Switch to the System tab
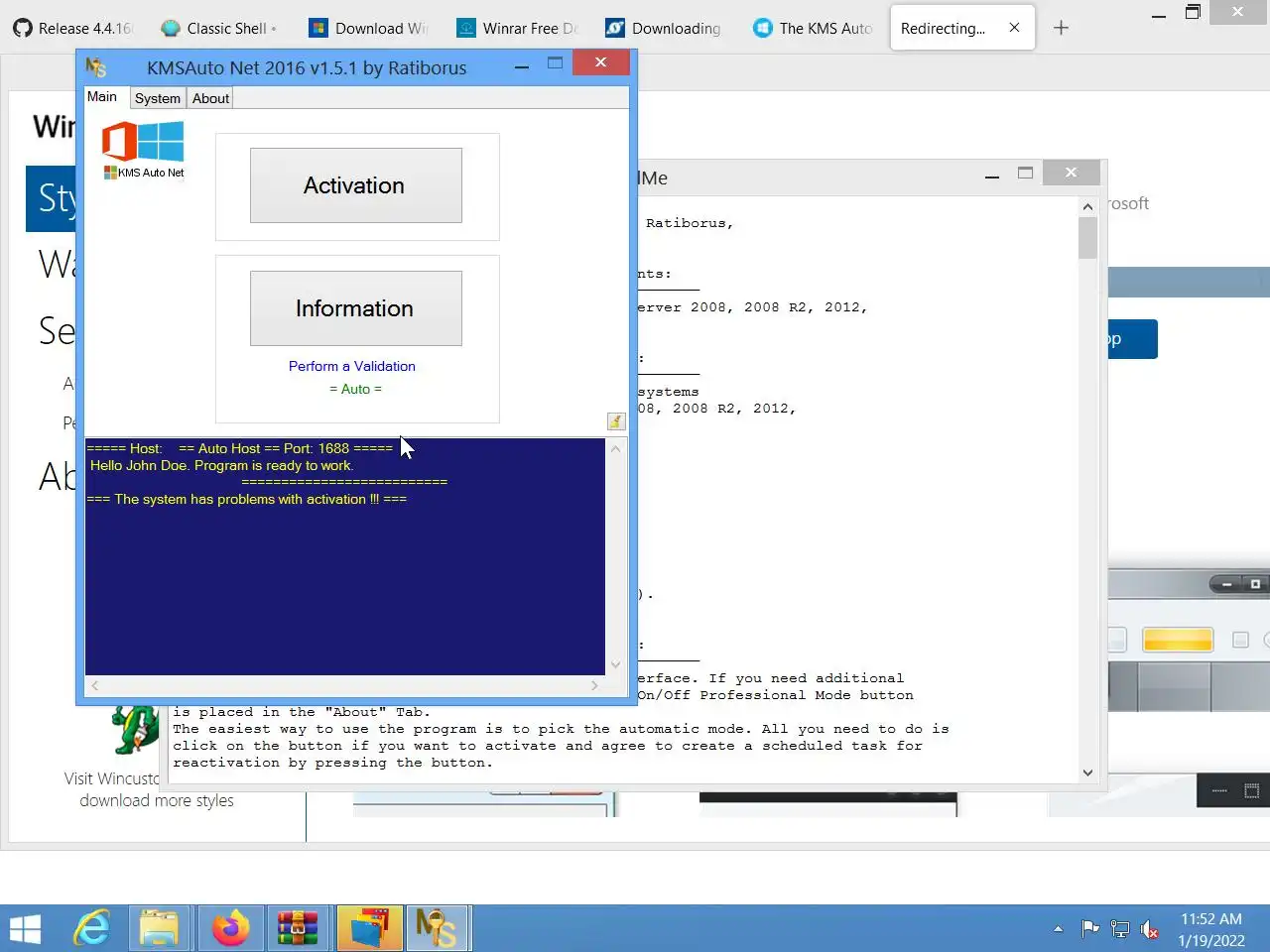The width and height of the screenshot is (1270, 952). coord(158,98)
